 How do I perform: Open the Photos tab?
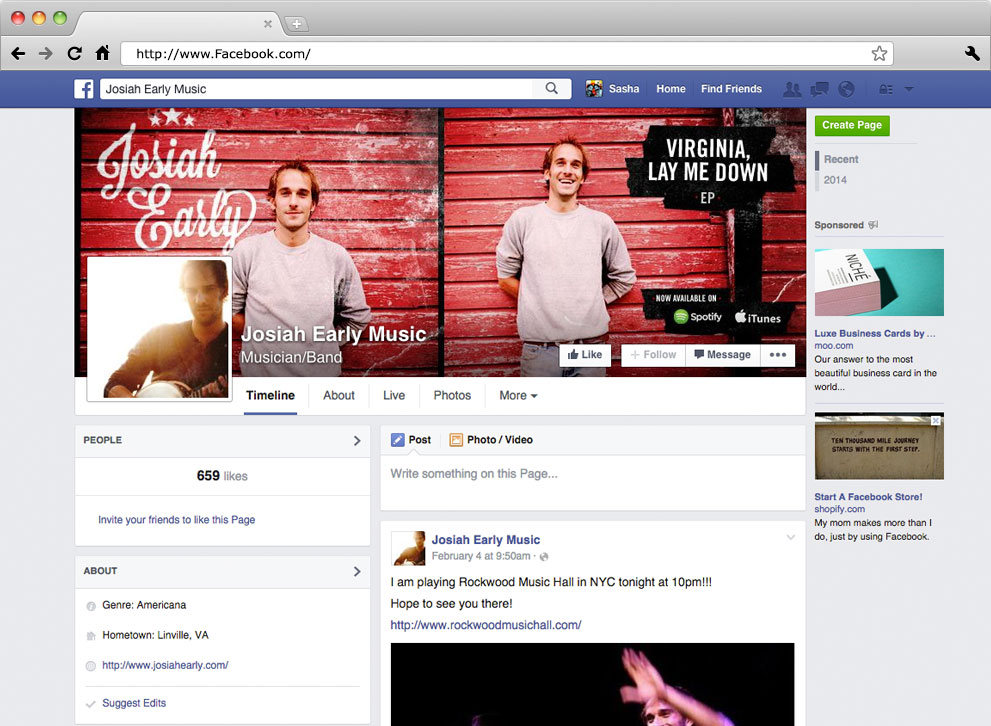452,396
